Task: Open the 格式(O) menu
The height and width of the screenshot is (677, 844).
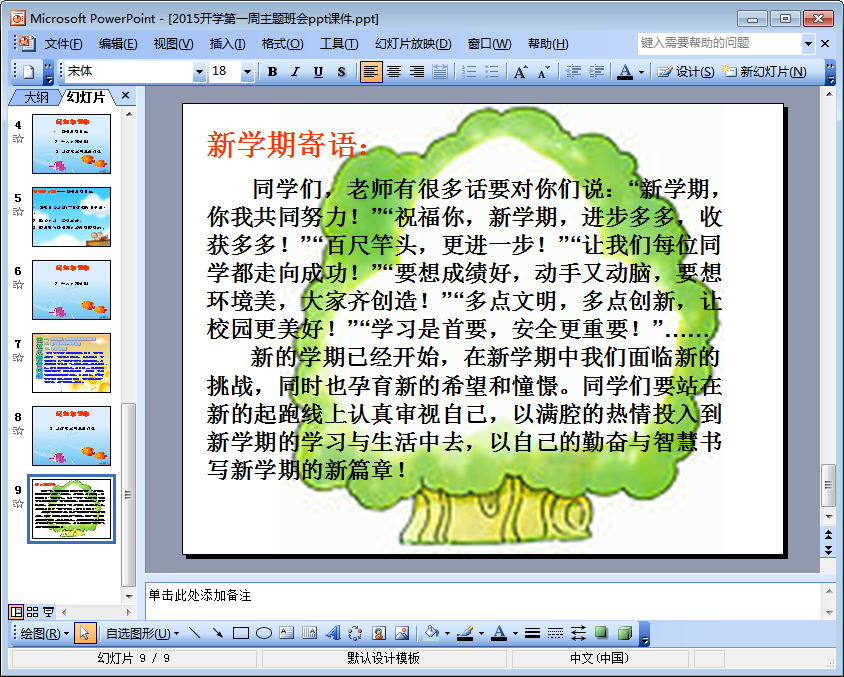Action: [283, 44]
